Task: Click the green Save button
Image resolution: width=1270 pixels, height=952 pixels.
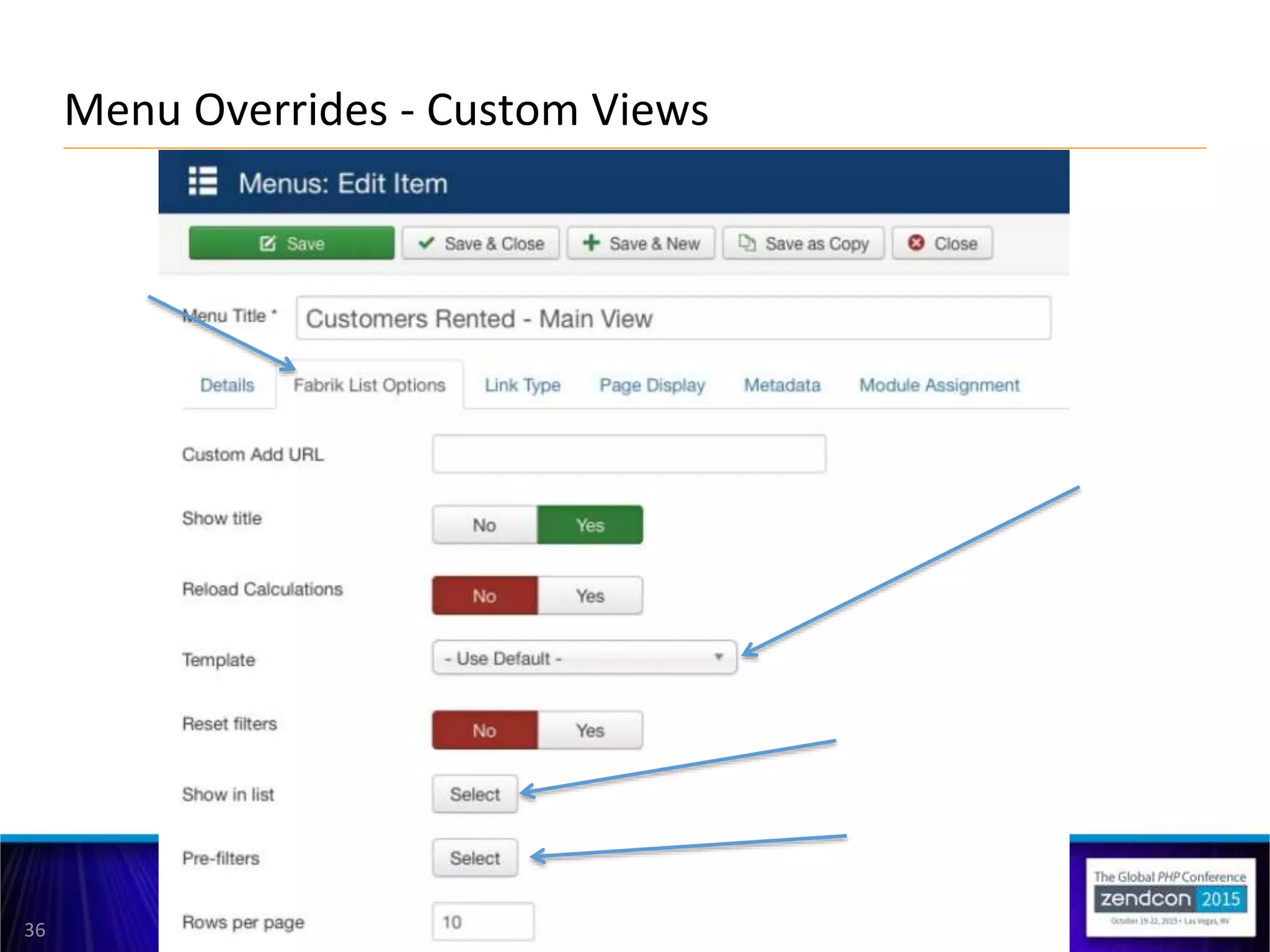Action: tap(291, 244)
